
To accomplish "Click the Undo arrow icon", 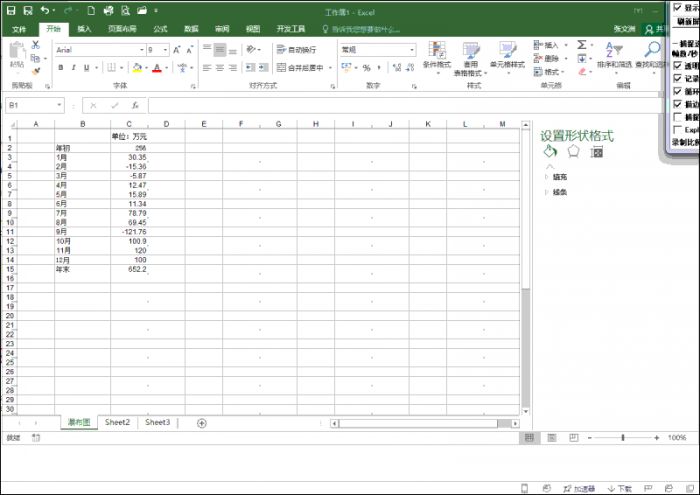I will click(45, 10).
